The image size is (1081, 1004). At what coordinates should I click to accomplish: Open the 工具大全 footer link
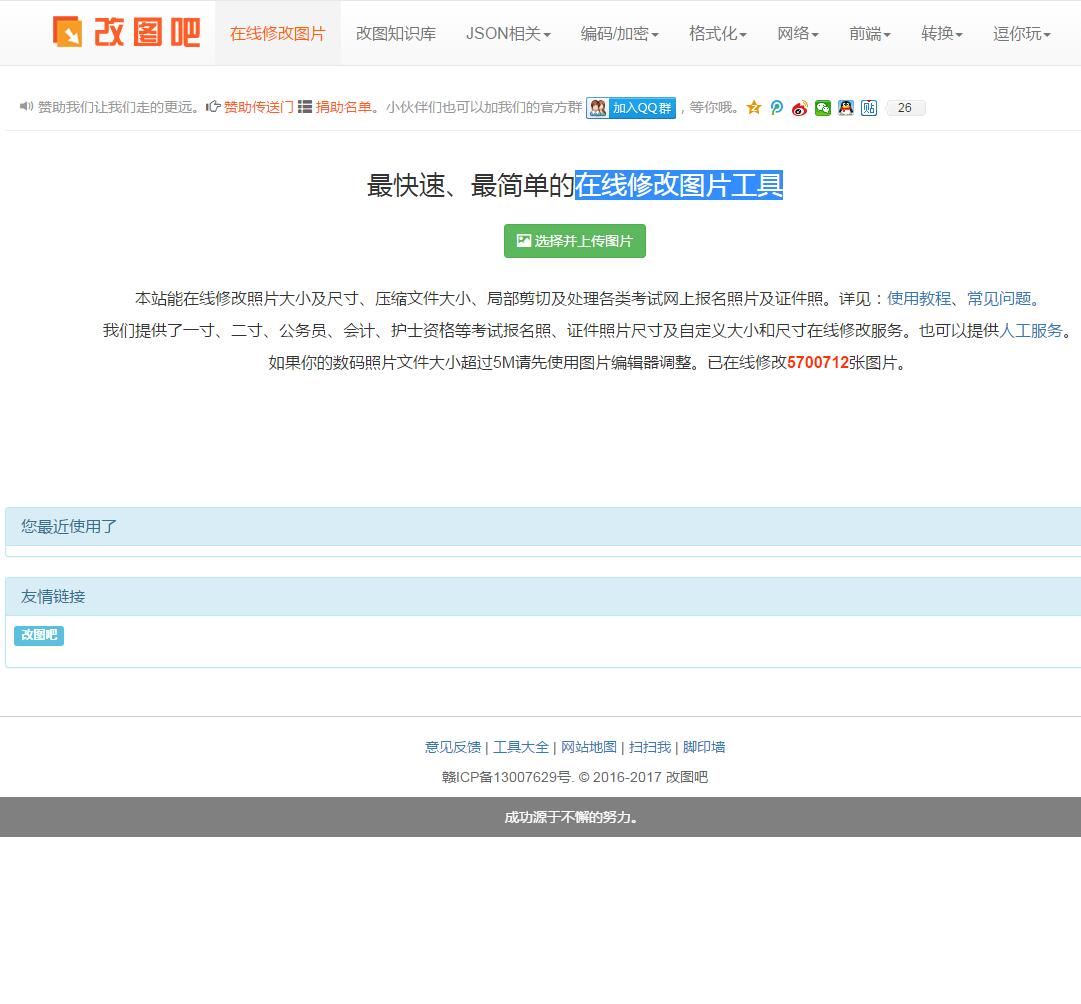pyautogui.click(x=521, y=747)
